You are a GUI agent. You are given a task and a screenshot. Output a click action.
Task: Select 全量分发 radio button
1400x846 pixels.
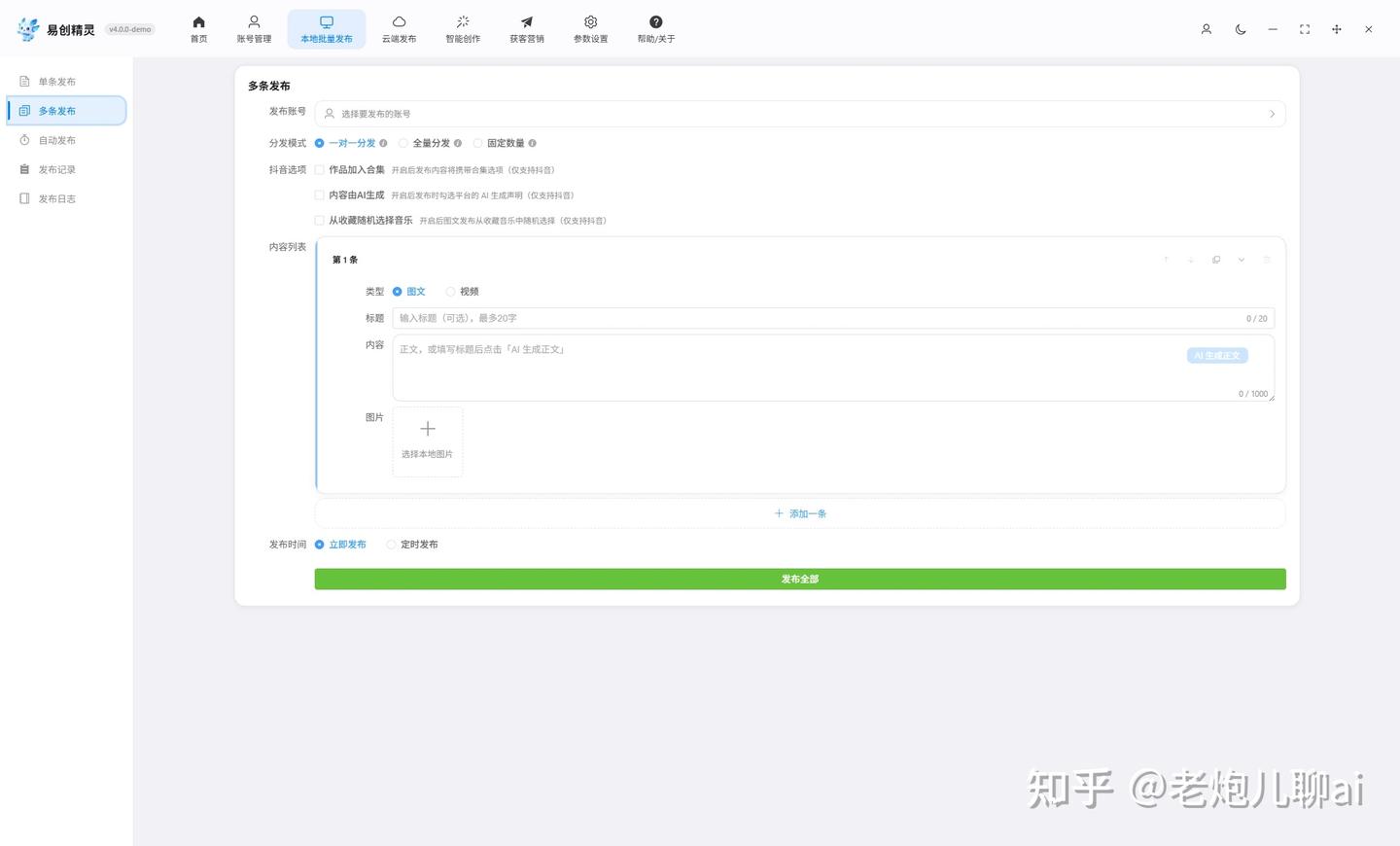pos(402,143)
